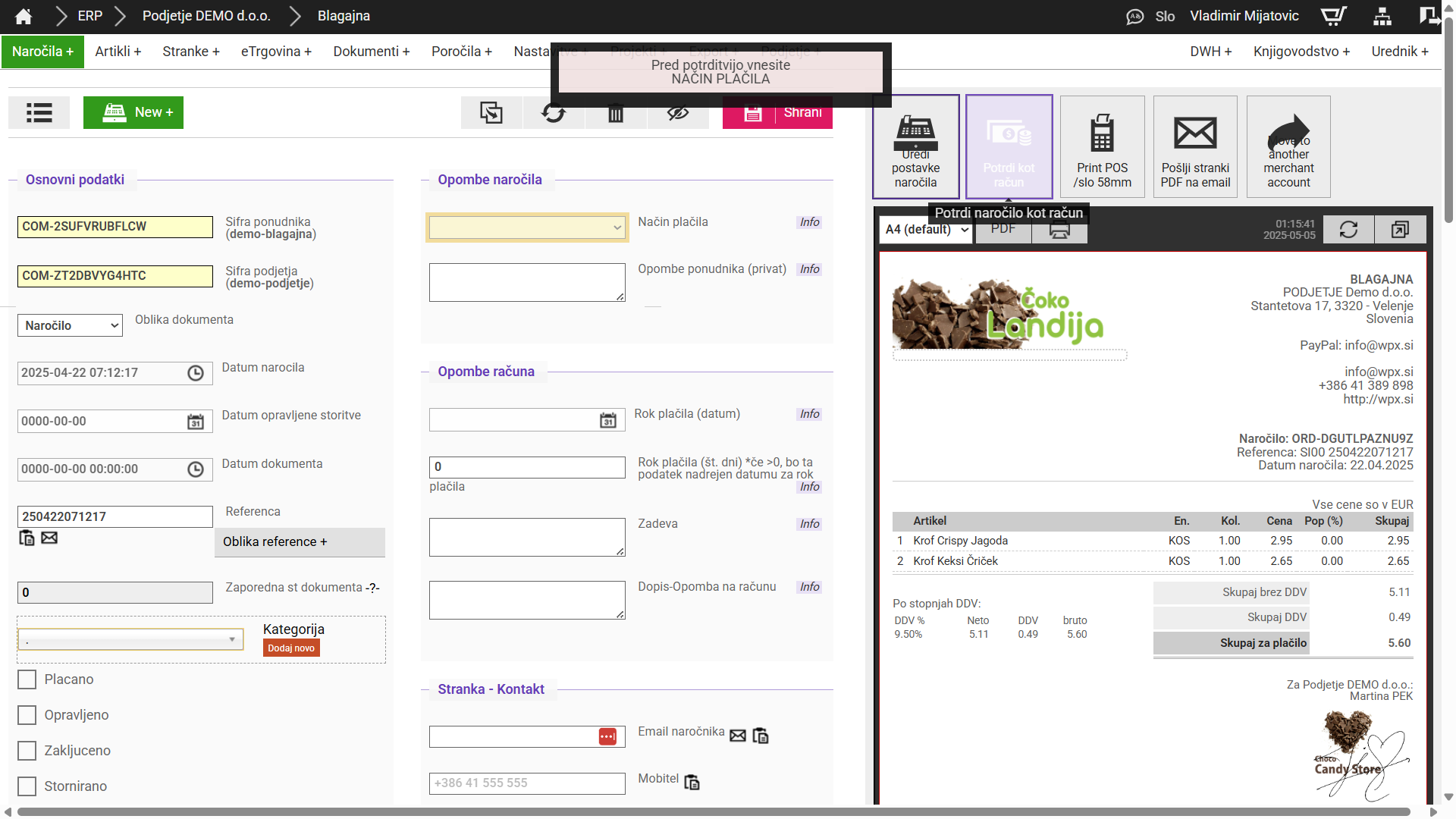Open the Način plačila dropdown
This screenshot has width=1456, height=819.
pyautogui.click(x=527, y=227)
